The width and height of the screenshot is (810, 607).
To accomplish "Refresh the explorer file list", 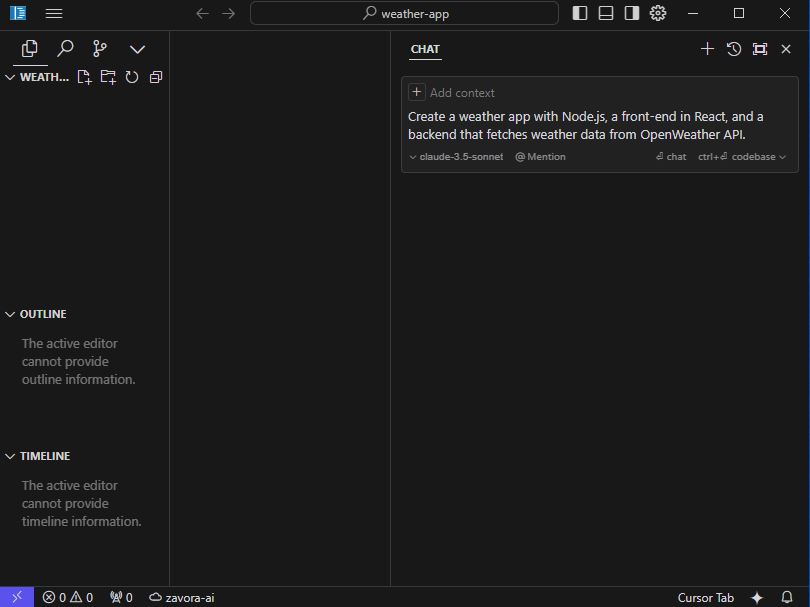I will pos(132,77).
